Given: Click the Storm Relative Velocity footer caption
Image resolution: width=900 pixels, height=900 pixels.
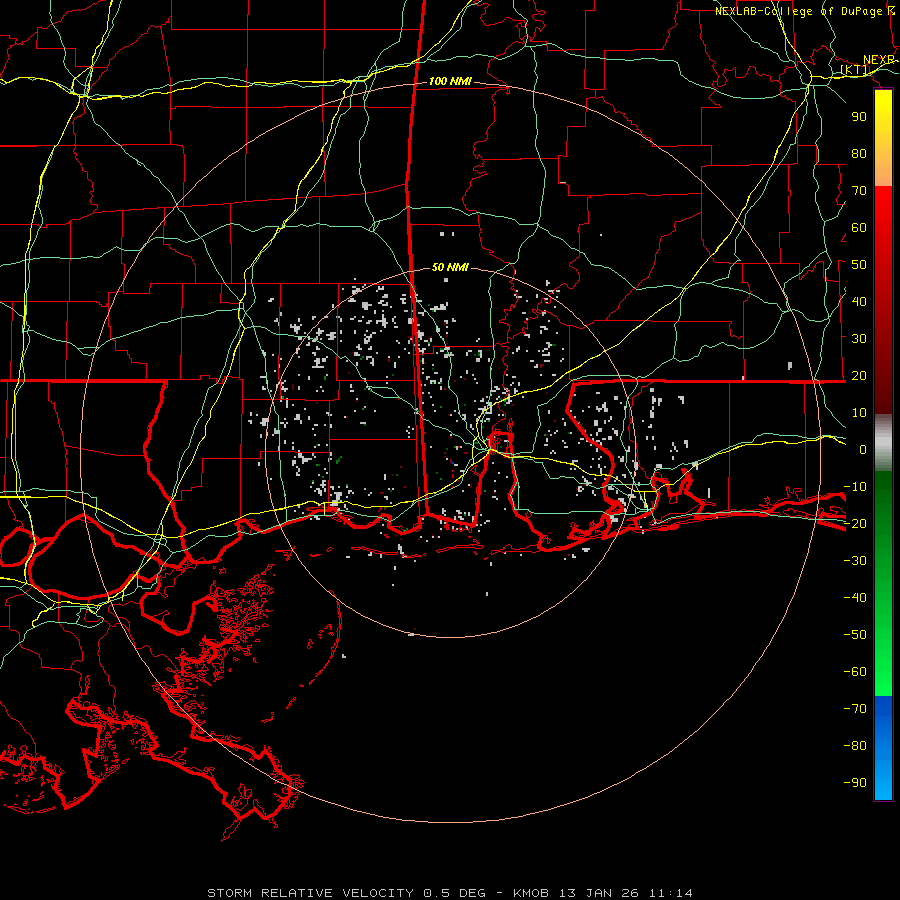Looking at the screenshot, I should (x=450, y=893).
